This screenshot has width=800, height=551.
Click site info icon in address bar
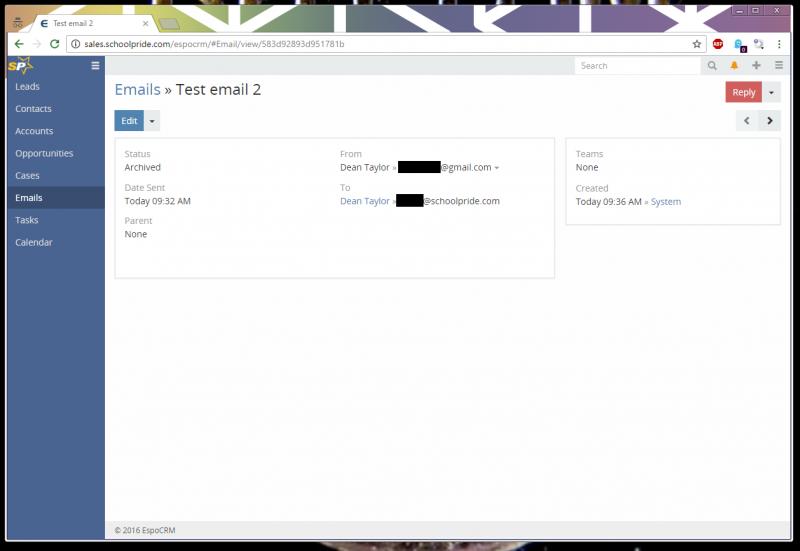pos(76,44)
